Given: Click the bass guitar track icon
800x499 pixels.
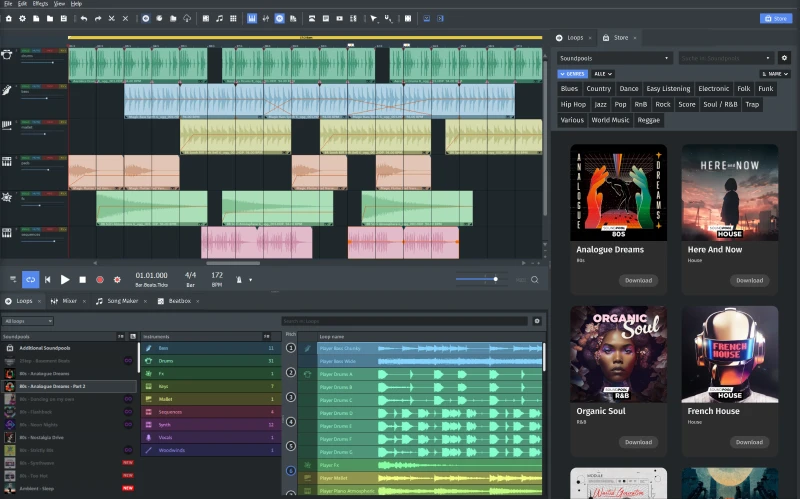Looking at the screenshot, I should tap(7, 90).
